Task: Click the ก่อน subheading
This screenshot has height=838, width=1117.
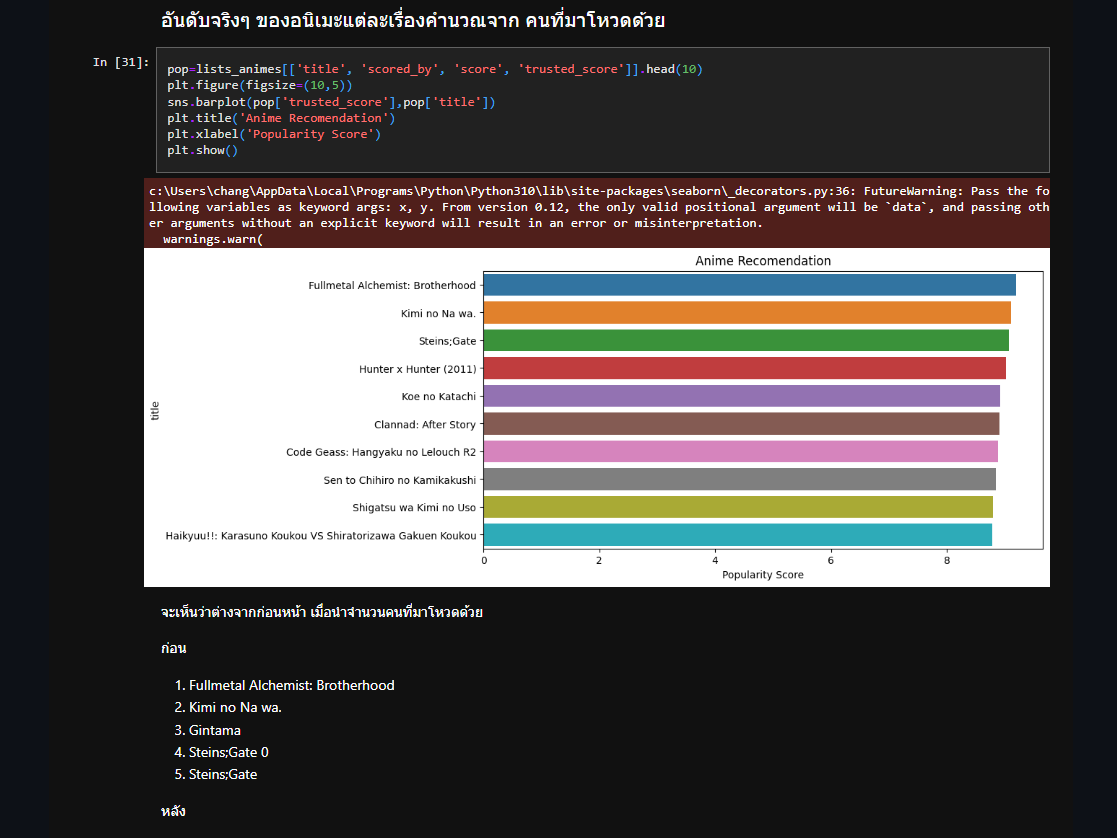Action: 173,648
